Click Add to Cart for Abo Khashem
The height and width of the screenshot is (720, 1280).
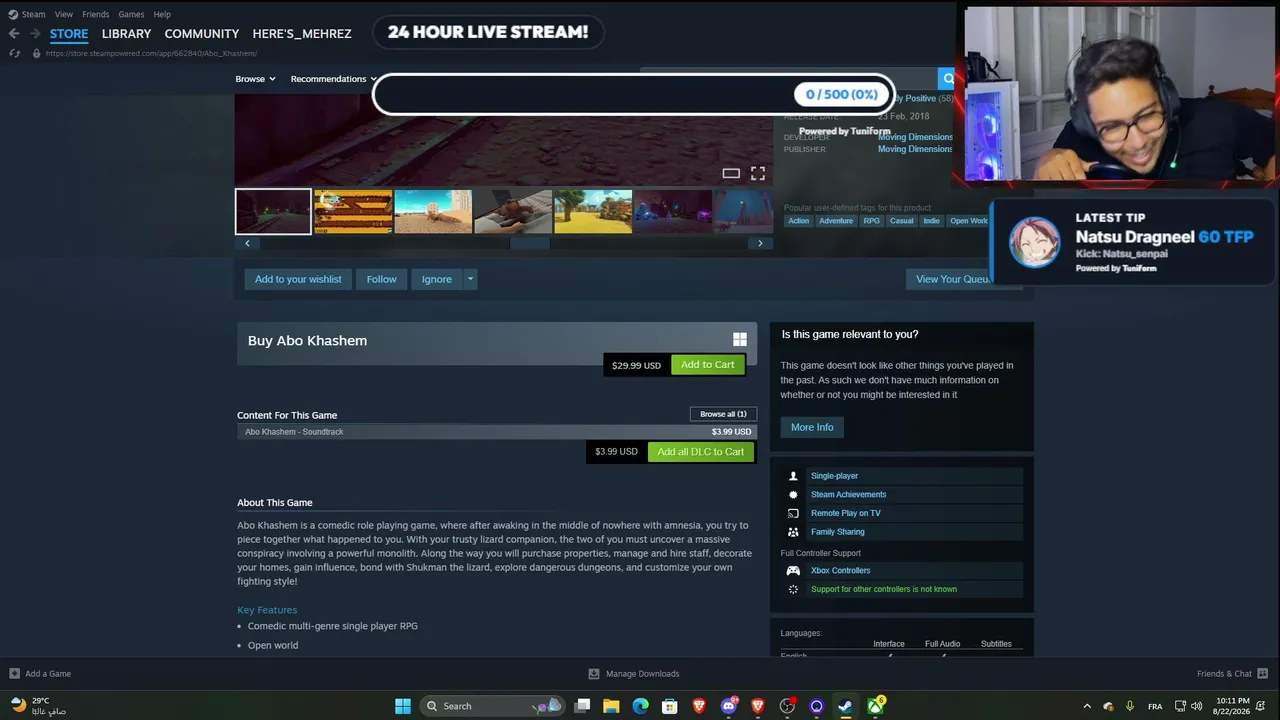[x=708, y=365]
